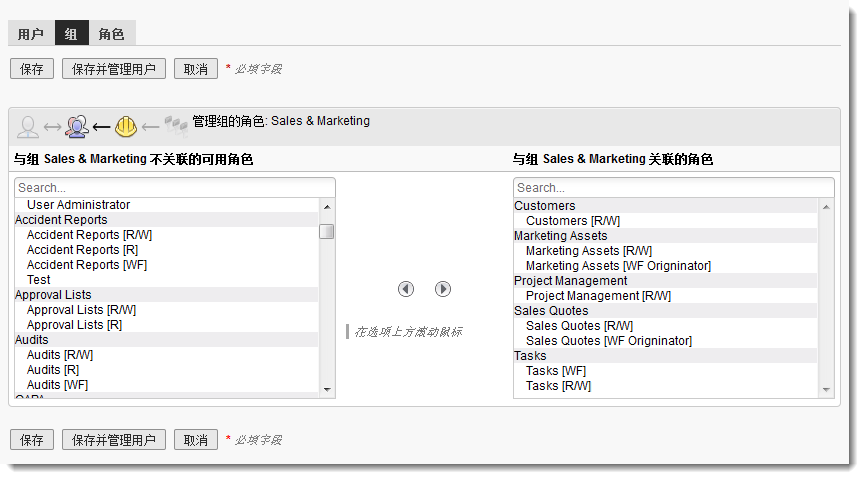Select the Audits group header
Screen dimensions: 864x479
(x=166, y=340)
